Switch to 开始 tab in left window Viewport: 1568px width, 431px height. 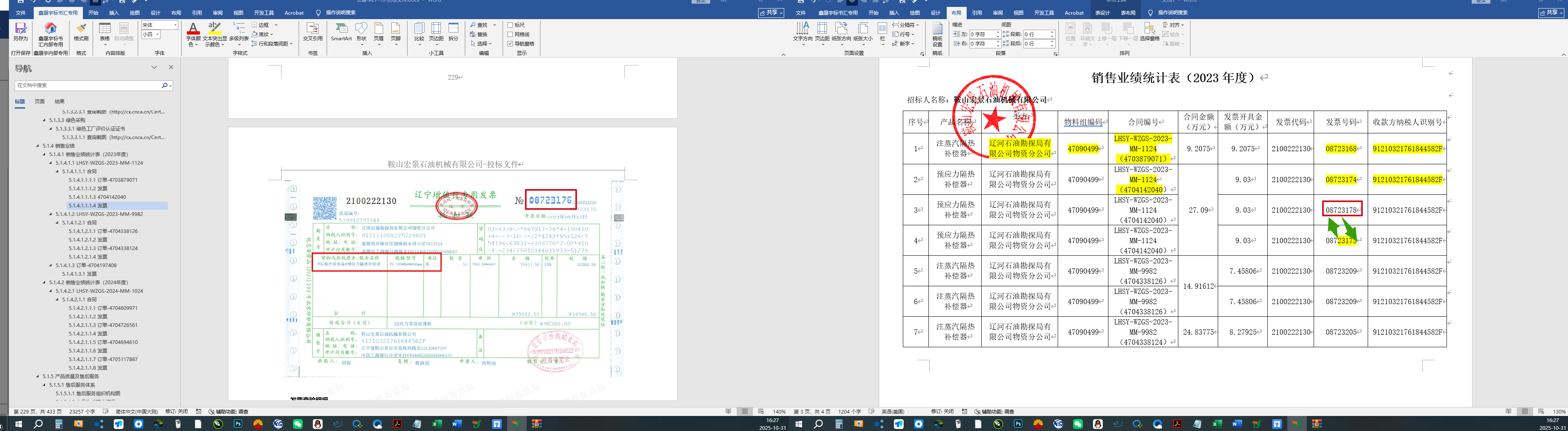pos(93,12)
